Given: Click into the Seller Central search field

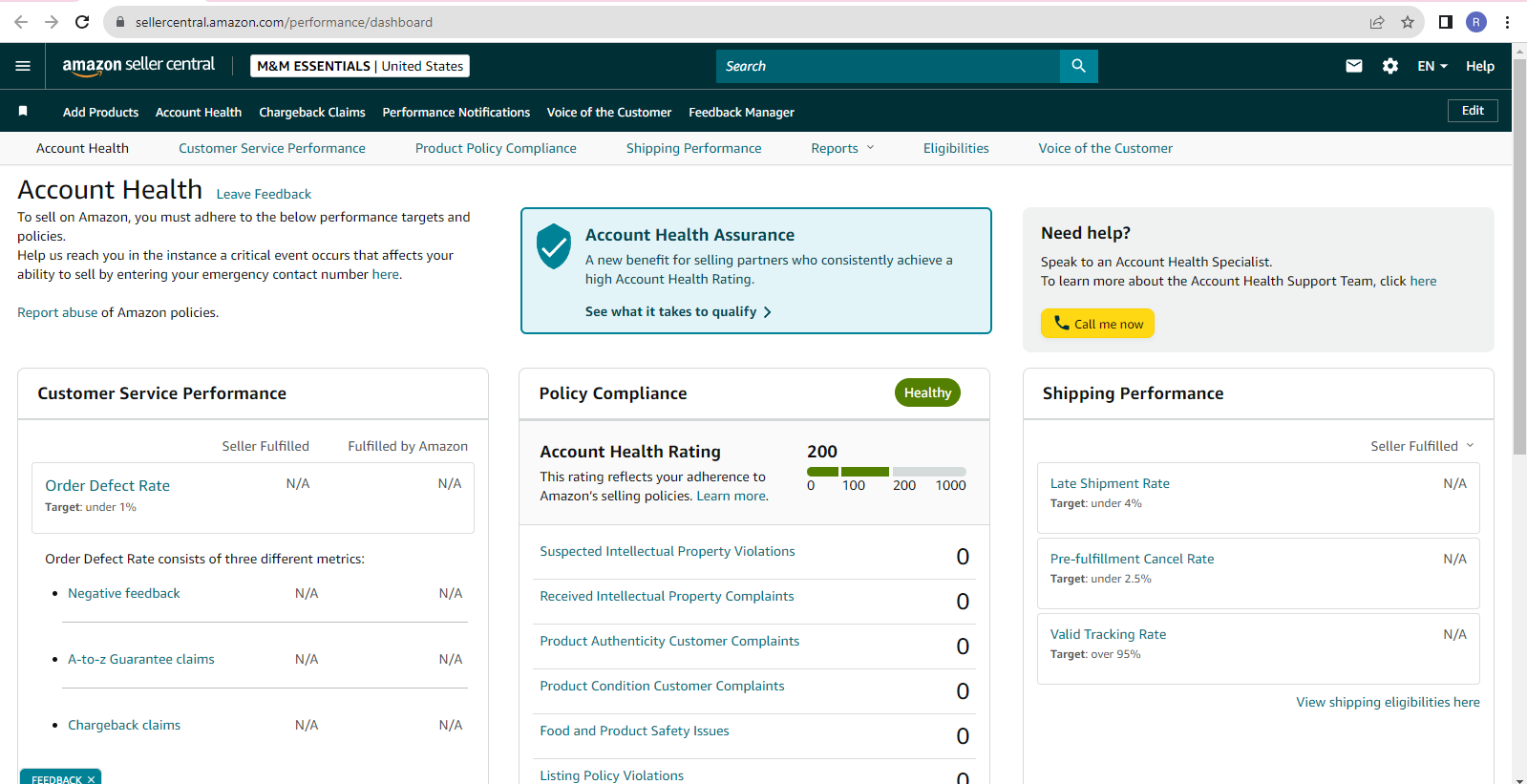Looking at the screenshot, I should [x=888, y=66].
